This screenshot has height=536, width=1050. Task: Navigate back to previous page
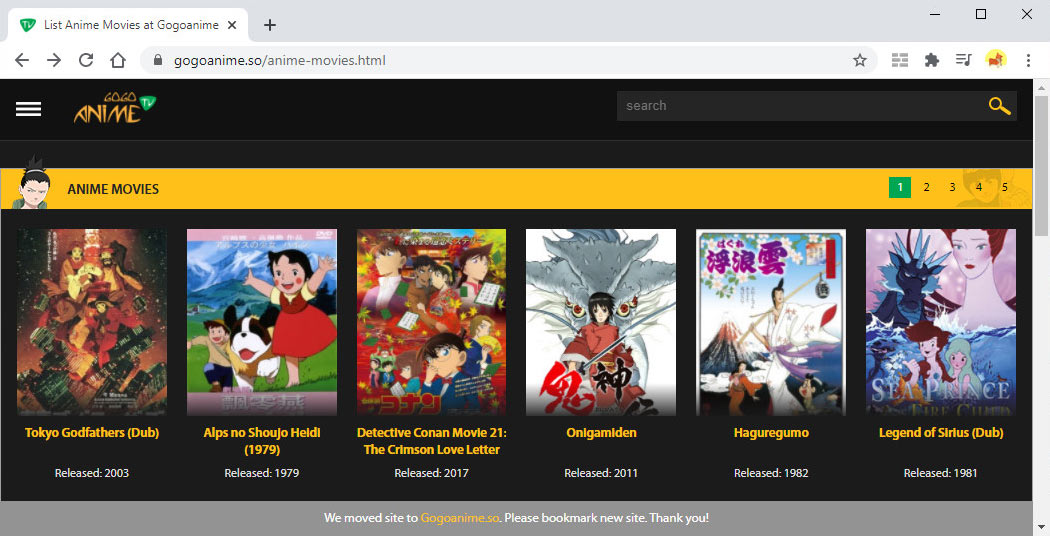tap(22, 60)
